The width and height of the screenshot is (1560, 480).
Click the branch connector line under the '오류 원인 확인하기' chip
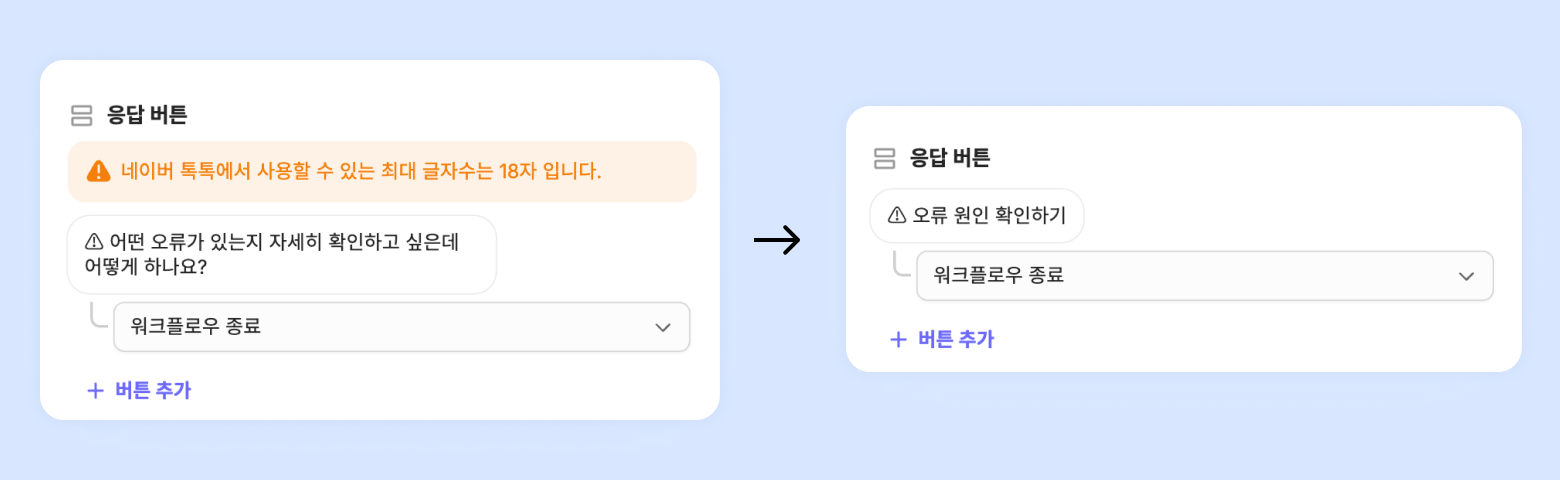901,265
